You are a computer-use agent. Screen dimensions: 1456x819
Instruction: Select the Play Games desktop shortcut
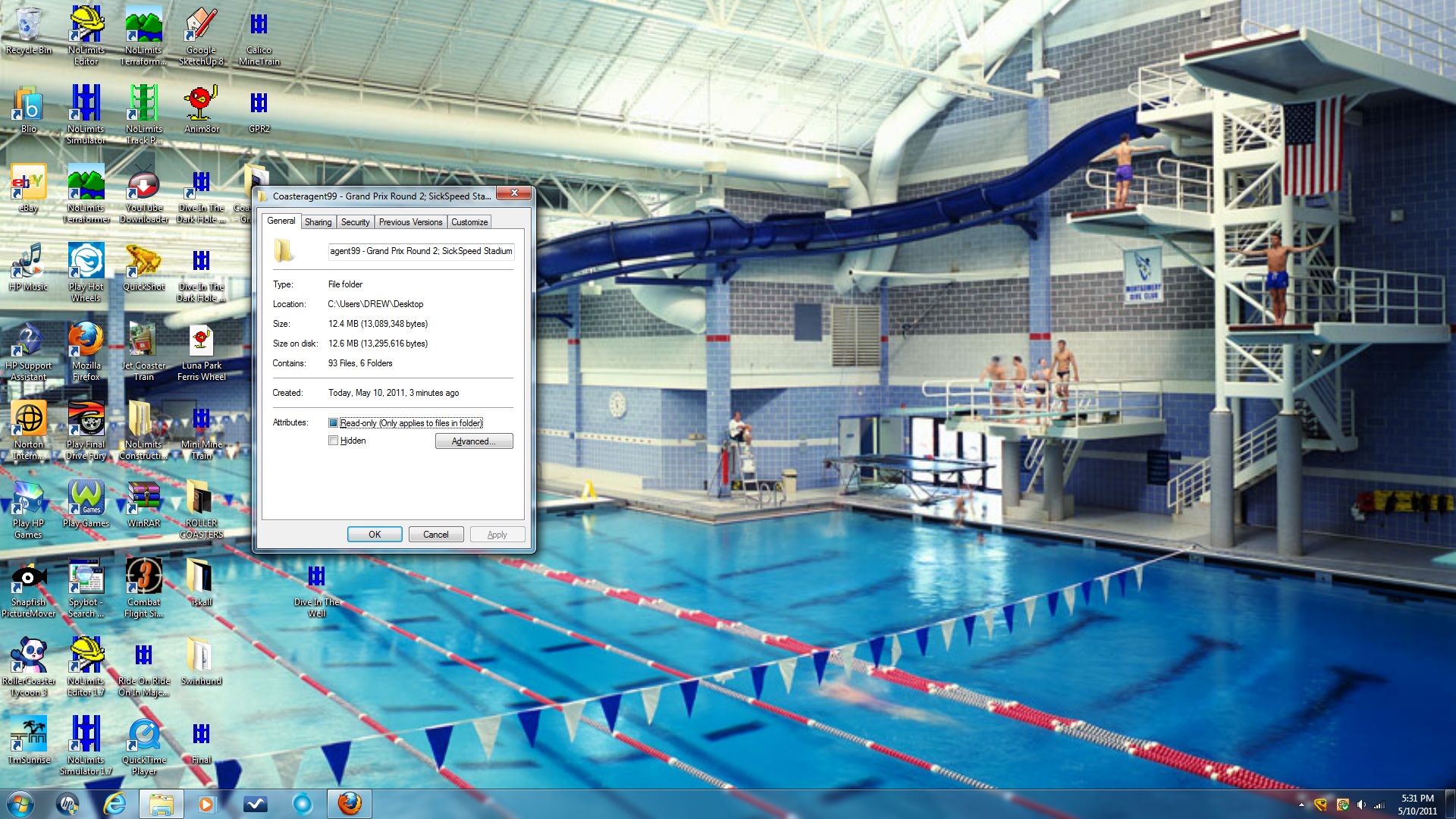[x=86, y=504]
